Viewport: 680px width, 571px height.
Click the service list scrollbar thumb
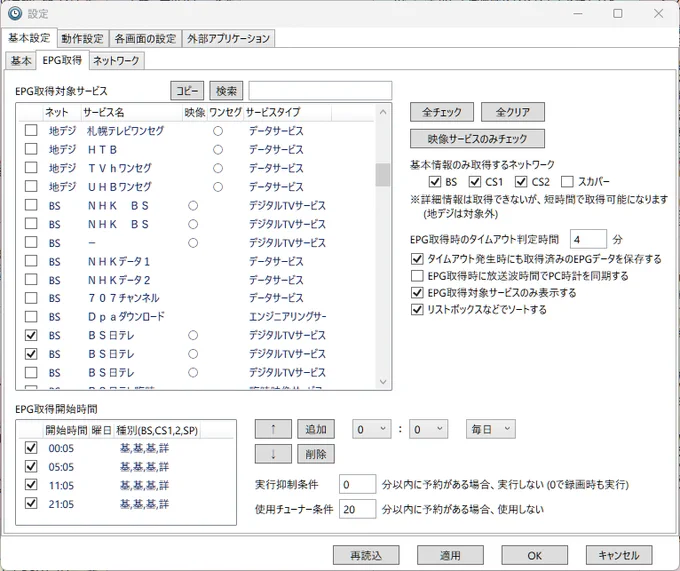[x=382, y=175]
